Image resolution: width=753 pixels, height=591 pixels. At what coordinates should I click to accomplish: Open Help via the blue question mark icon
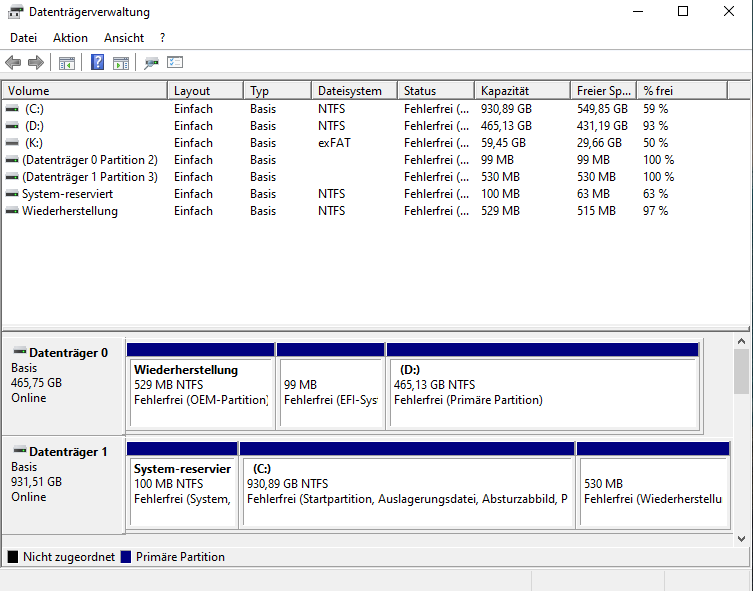[97, 62]
